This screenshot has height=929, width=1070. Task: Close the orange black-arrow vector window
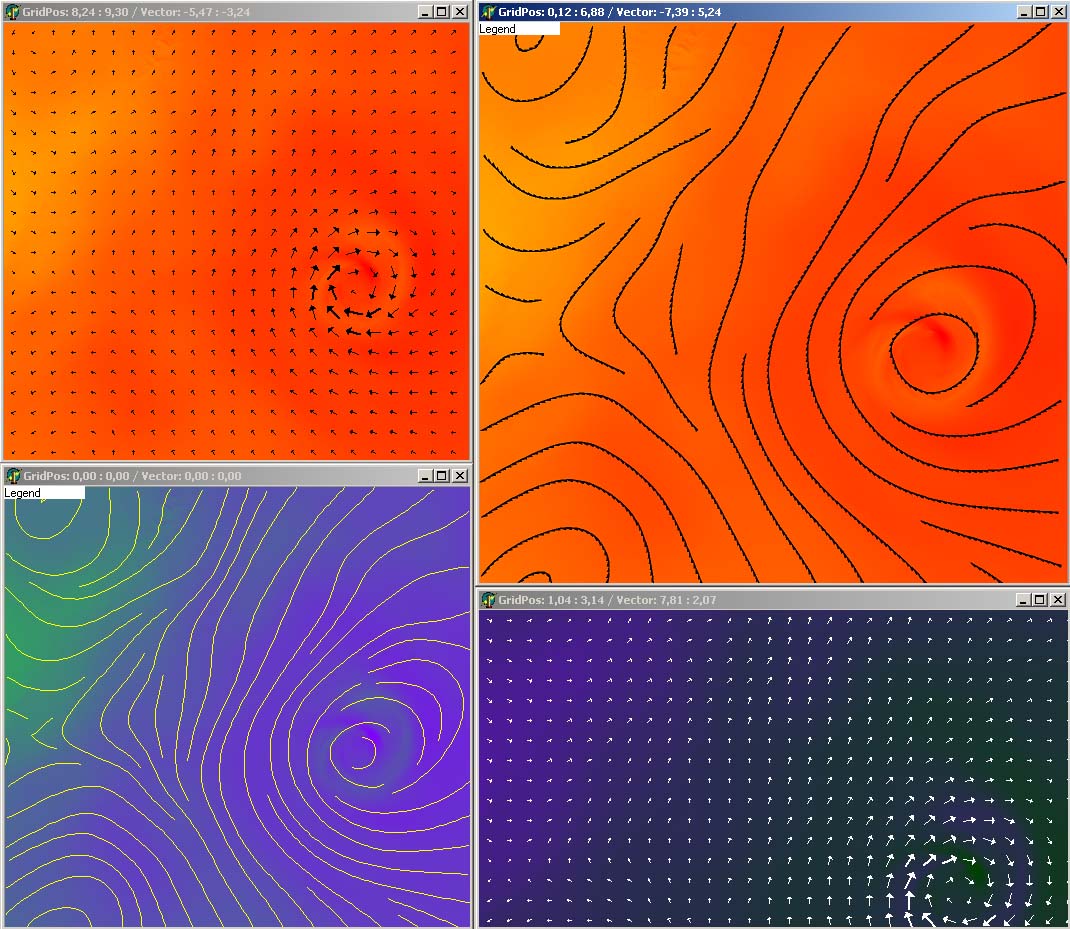click(459, 12)
